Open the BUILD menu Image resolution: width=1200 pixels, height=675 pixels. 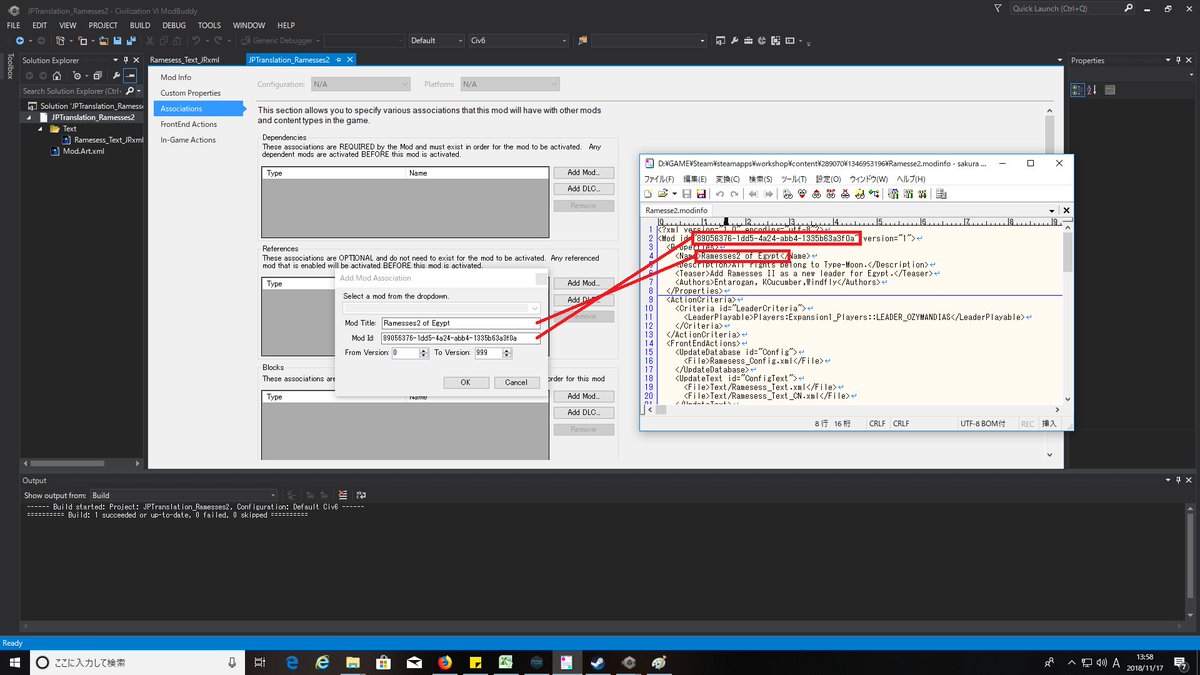coord(139,25)
